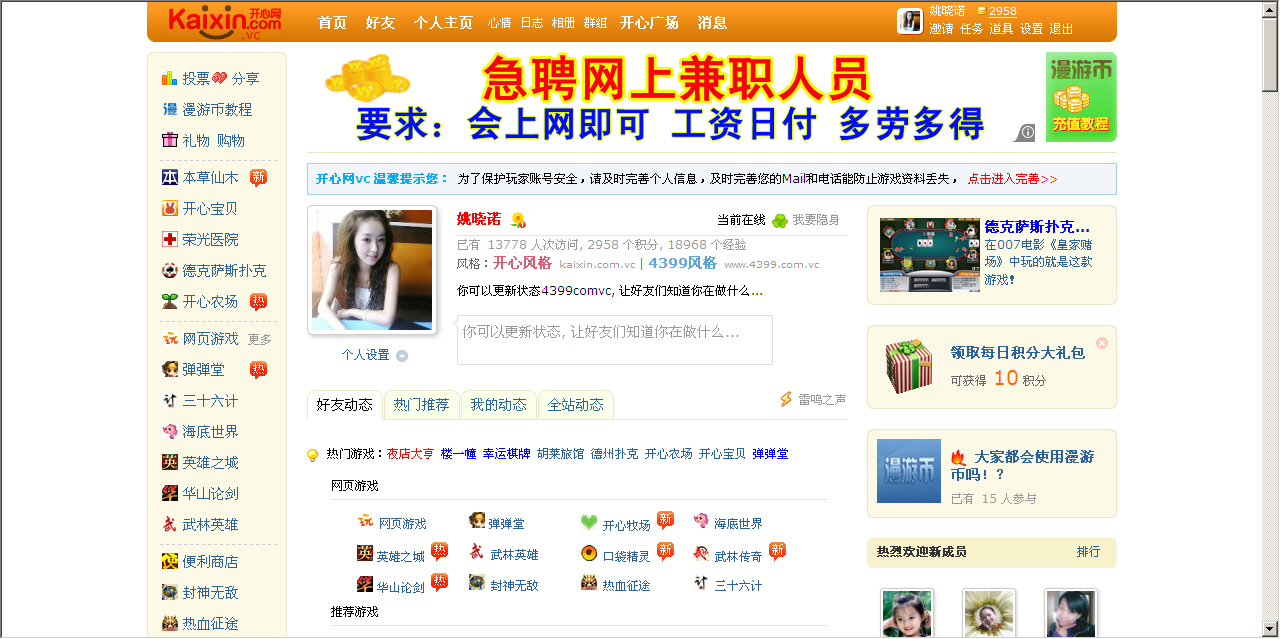Click the 本草仙木 icon in the sidebar
The image size is (1280, 639).
point(169,178)
